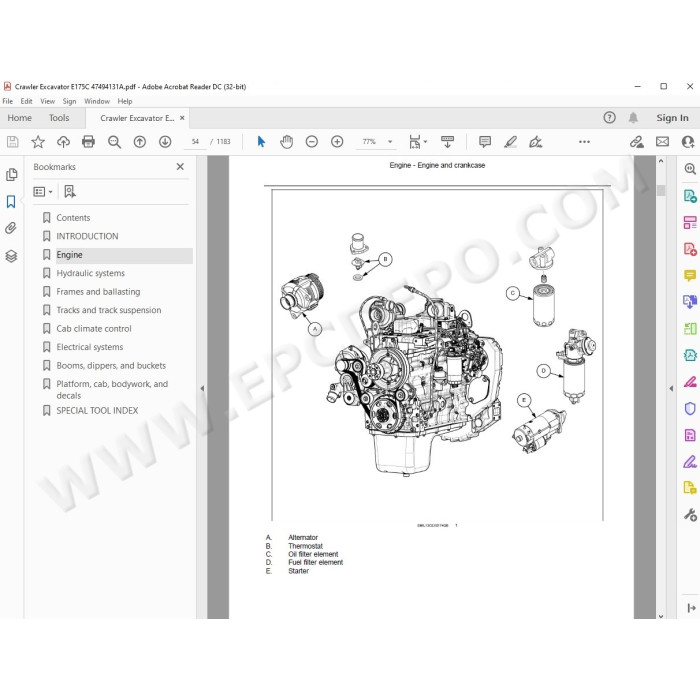Go to previous page arrow
This screenshot has width=700, height=700.
click(140, 142)
